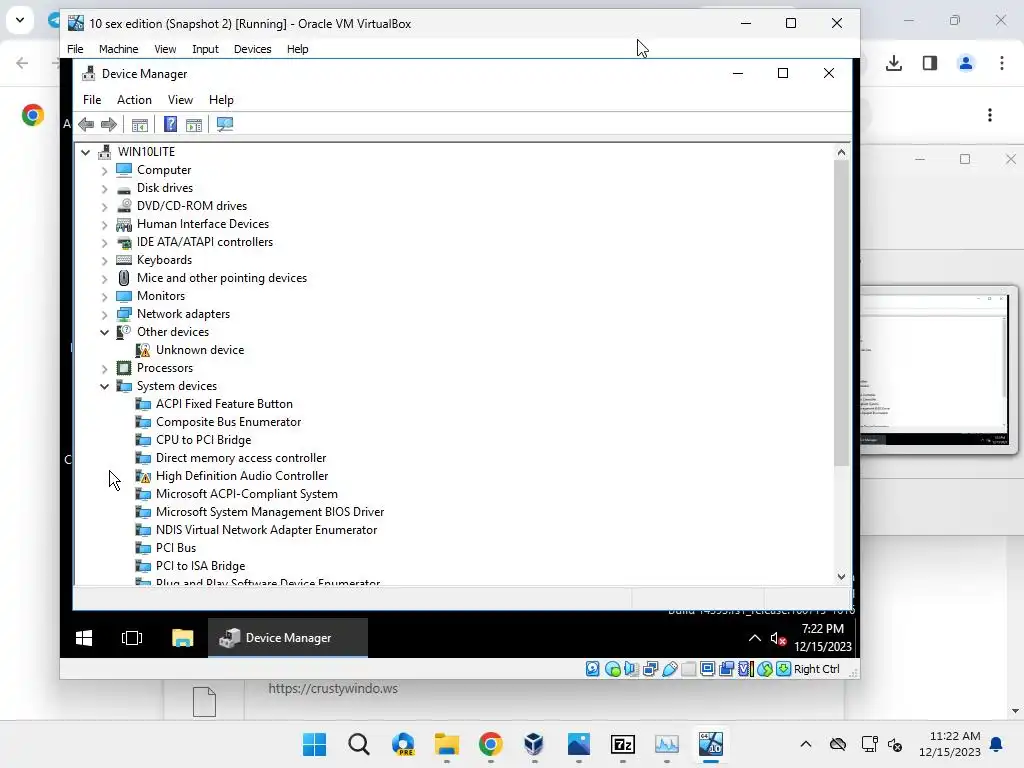Open VirtualBox cube icon on host taskbar
Screen dimensions: 1024x768
(x=534, y=744)
